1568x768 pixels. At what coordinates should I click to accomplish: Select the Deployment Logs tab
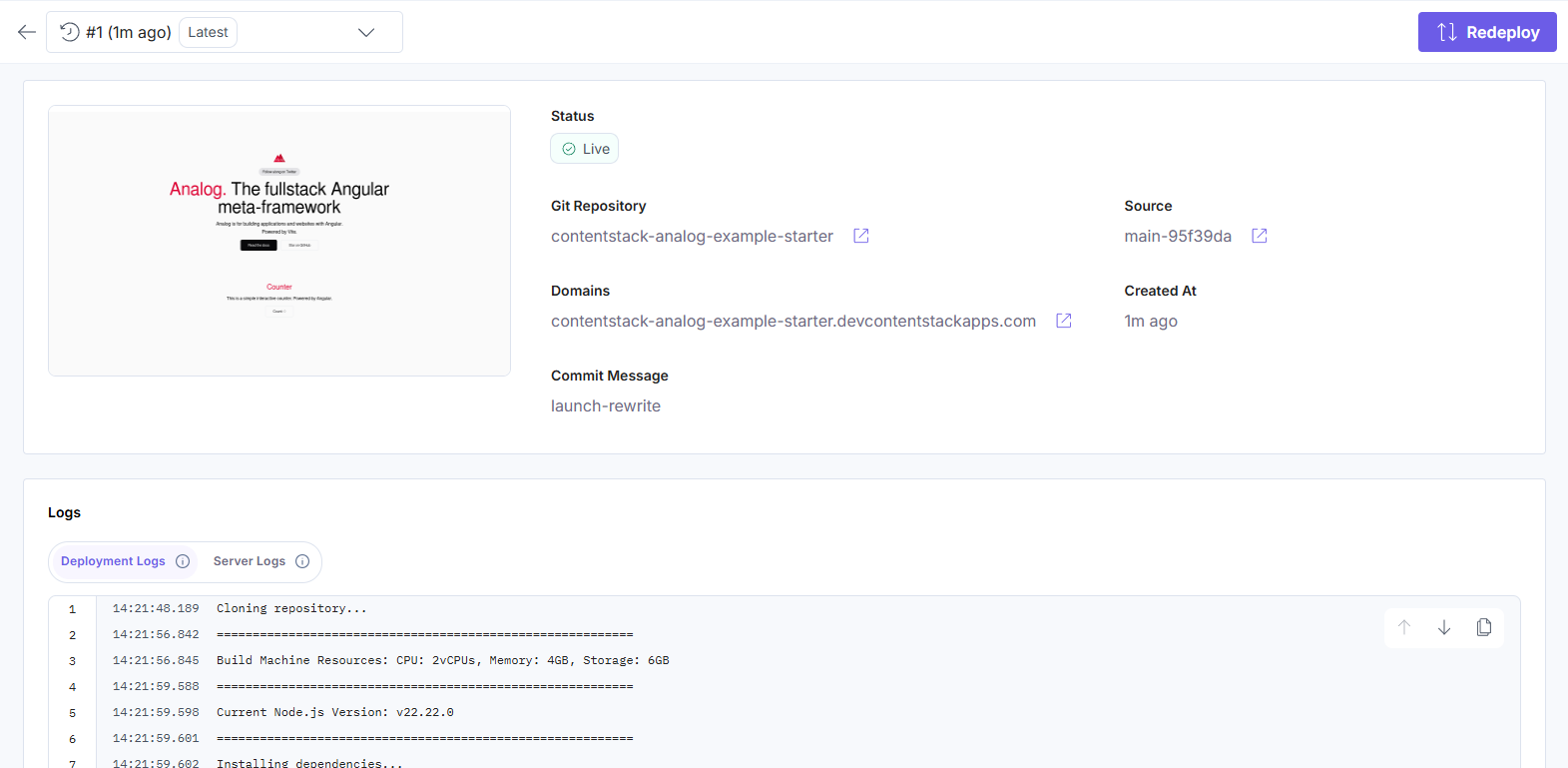pos(113,561)
